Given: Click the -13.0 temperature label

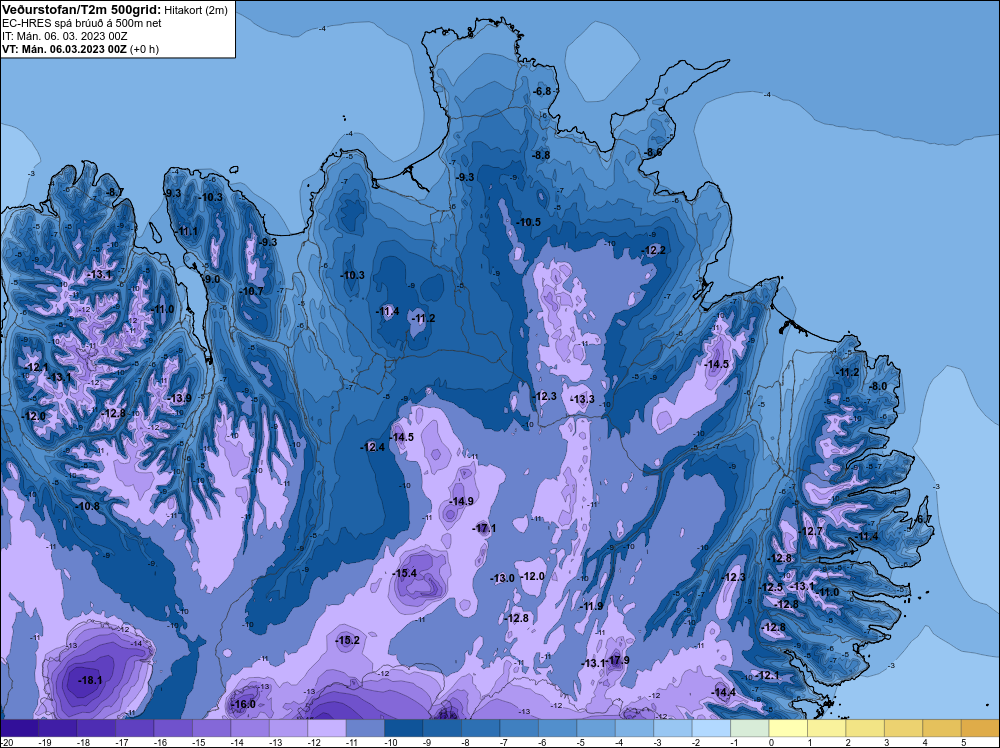Looking at the screenshot, I should [503, 578].
